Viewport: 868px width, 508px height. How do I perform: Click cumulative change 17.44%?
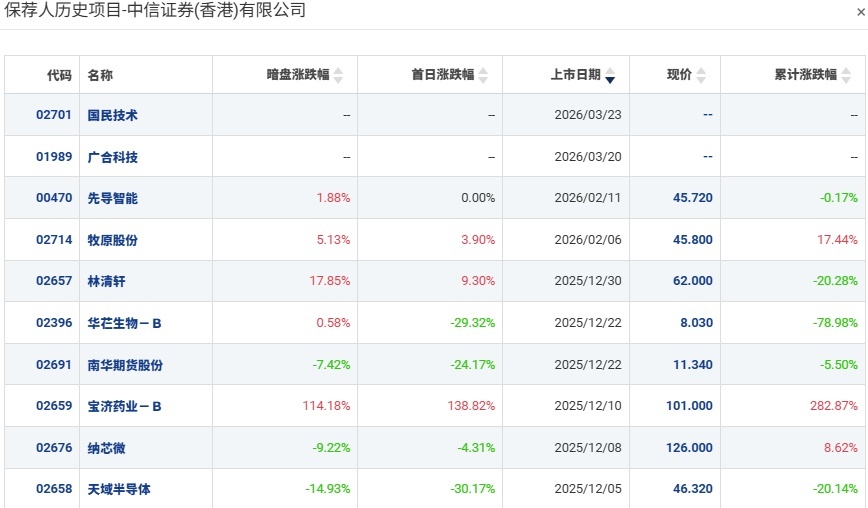click(x=838, y=240)
